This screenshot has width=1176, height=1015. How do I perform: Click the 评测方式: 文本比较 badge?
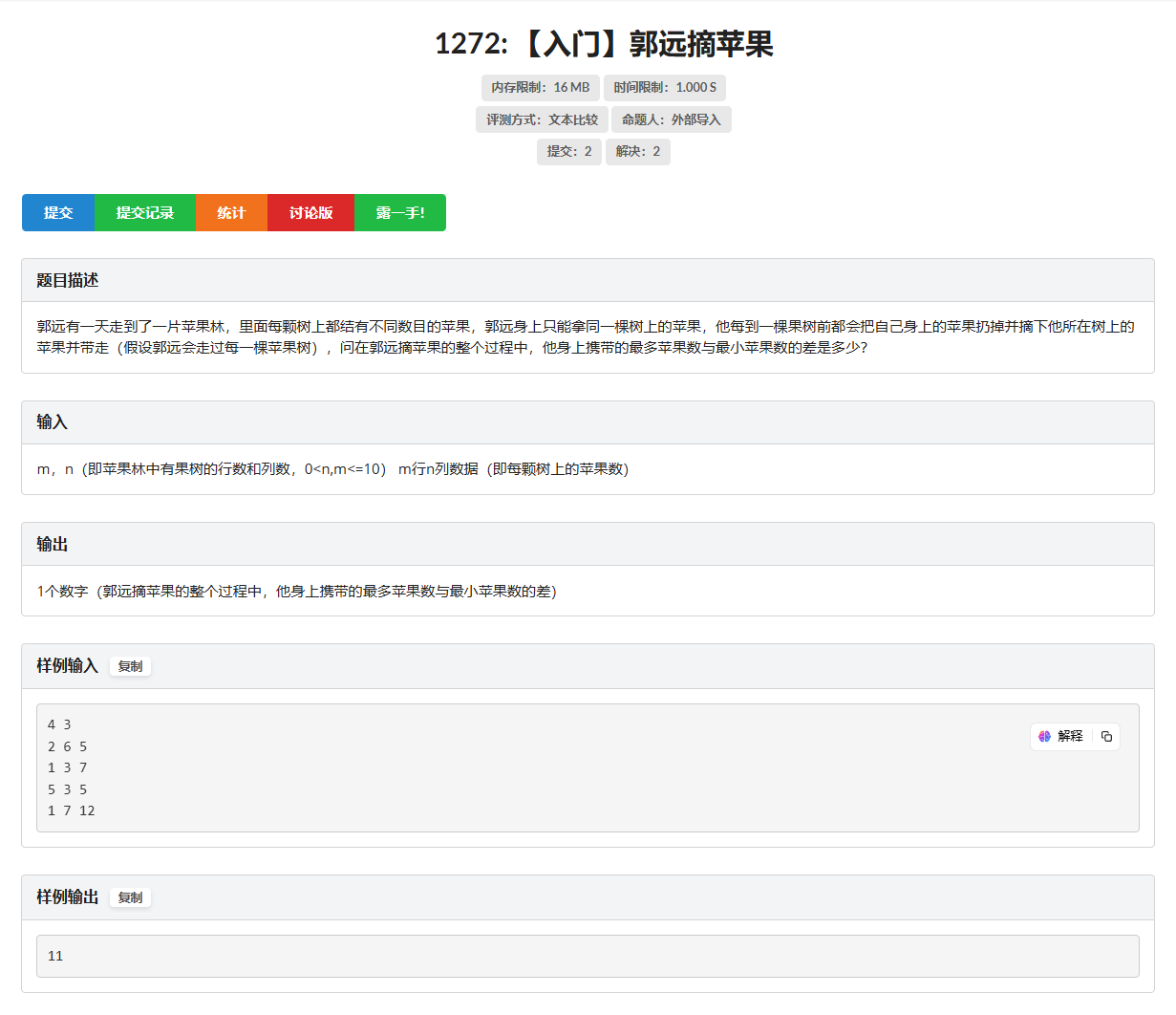[541, 119]
